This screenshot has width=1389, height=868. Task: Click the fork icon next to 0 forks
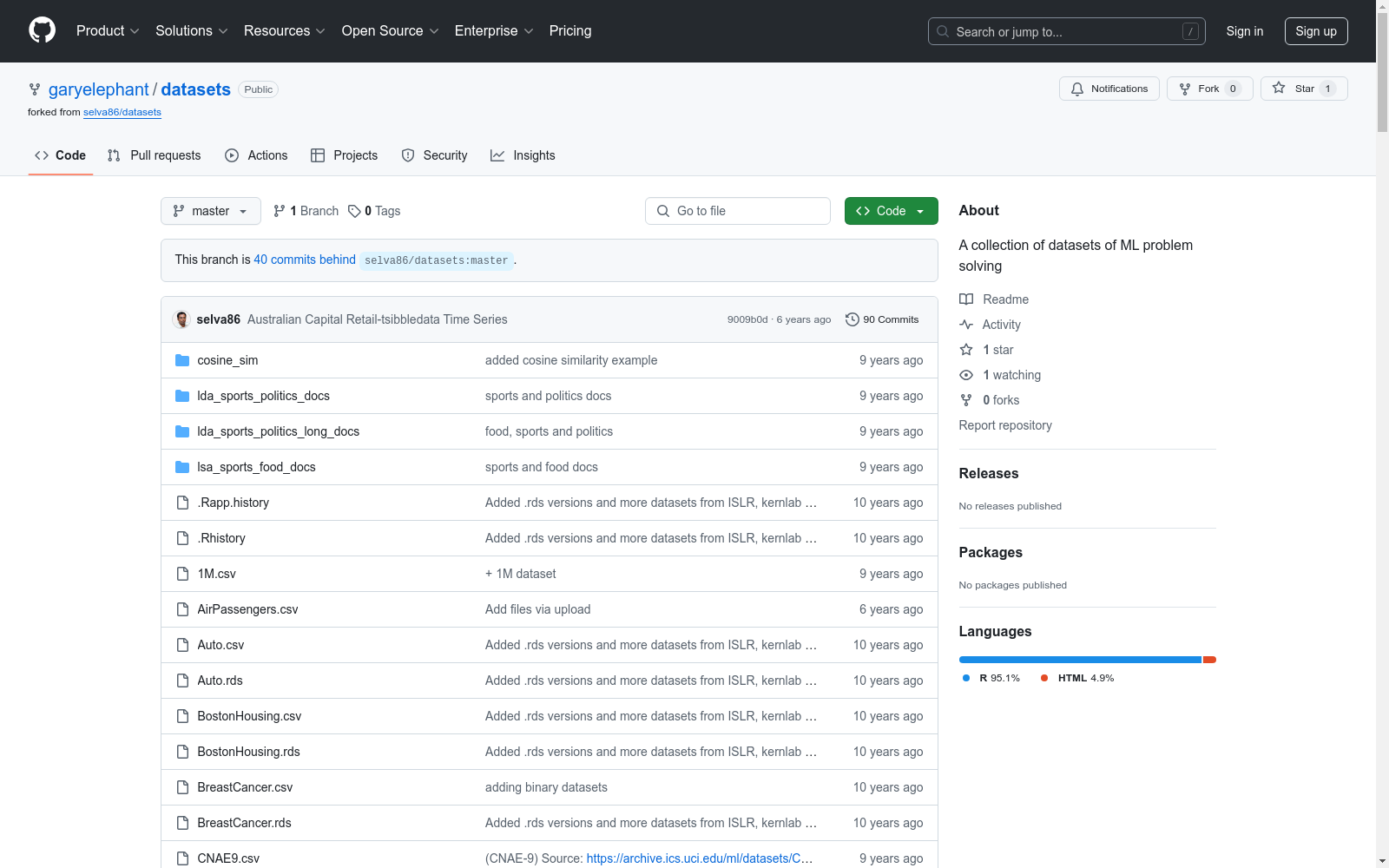point(966,400)
